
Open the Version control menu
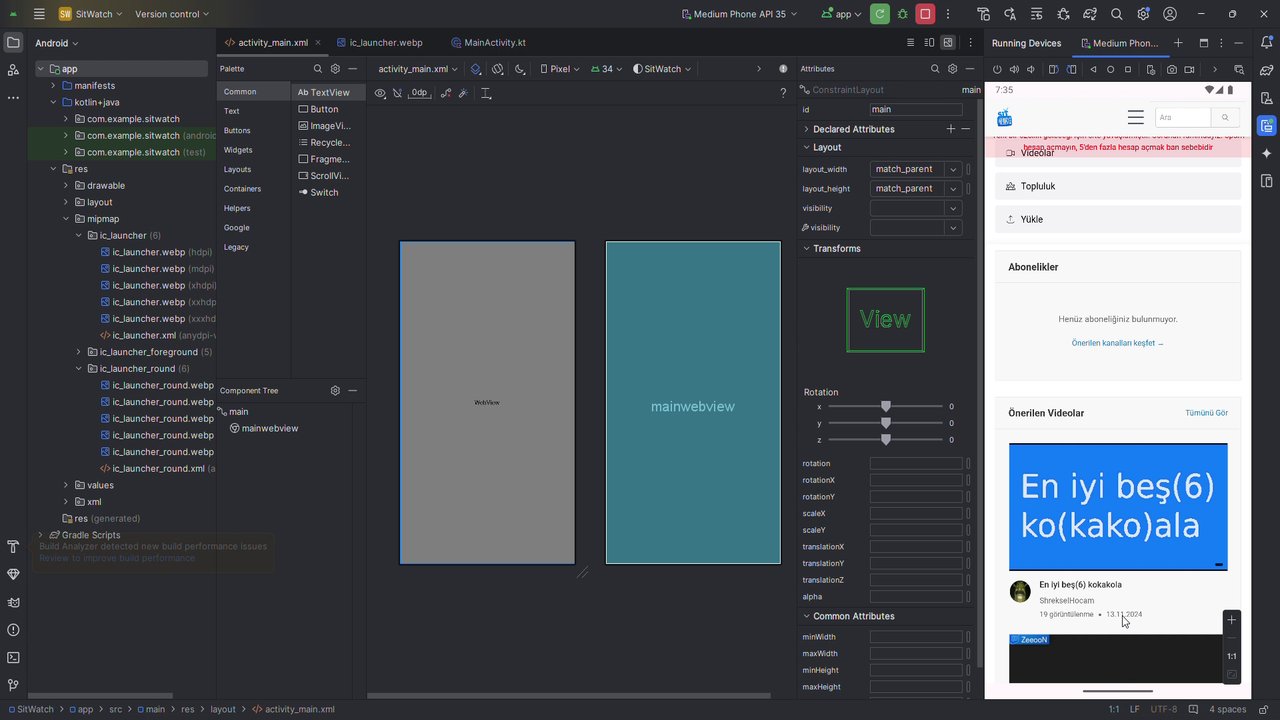(x=172, y=14)
